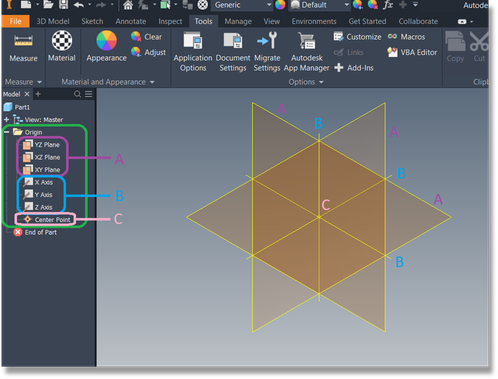This screenshot has width=498, height=379.
Task: Open the File menu
Action: point(15,21)
